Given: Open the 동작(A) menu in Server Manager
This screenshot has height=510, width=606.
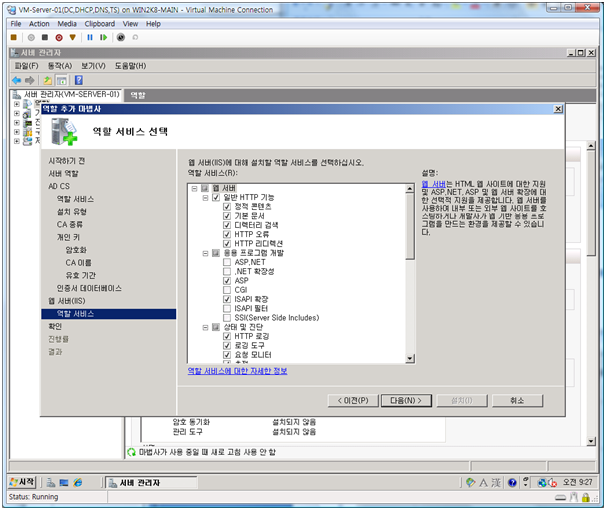Looking at the screenshot, I should [x=60, y=66].
